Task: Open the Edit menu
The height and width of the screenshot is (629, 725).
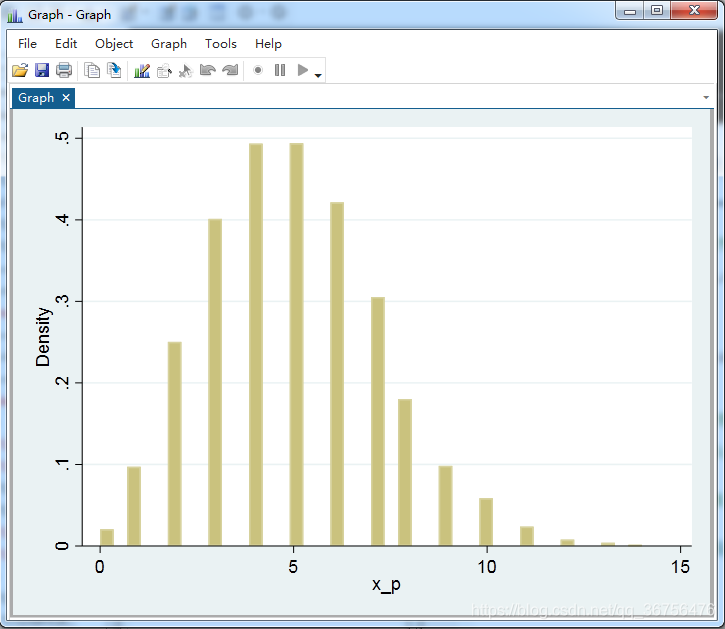Action: (x=66, y=43)
